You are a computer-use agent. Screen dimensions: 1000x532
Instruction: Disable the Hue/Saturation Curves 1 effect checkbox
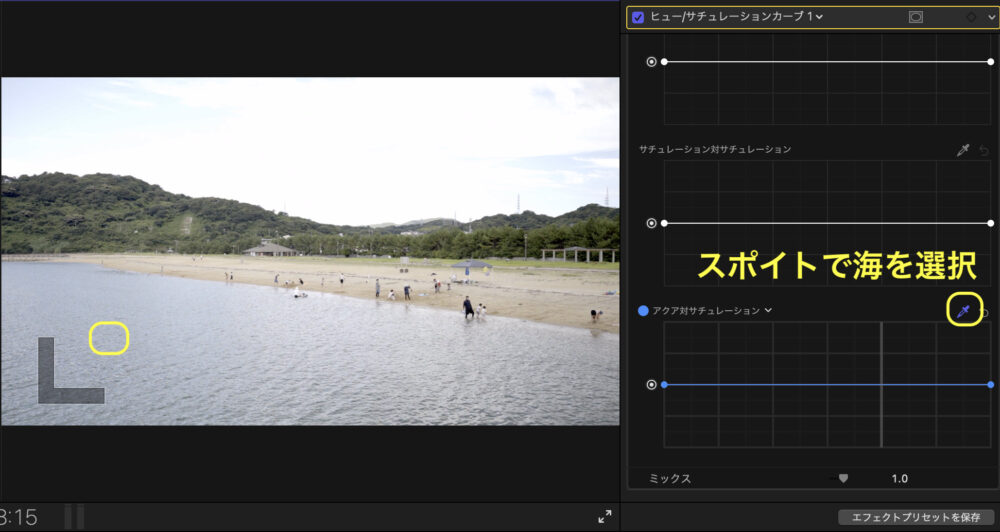638,17
